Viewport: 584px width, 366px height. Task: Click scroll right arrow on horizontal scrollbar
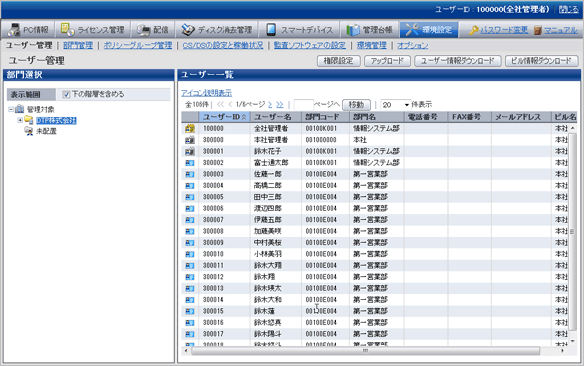point(562,351)
